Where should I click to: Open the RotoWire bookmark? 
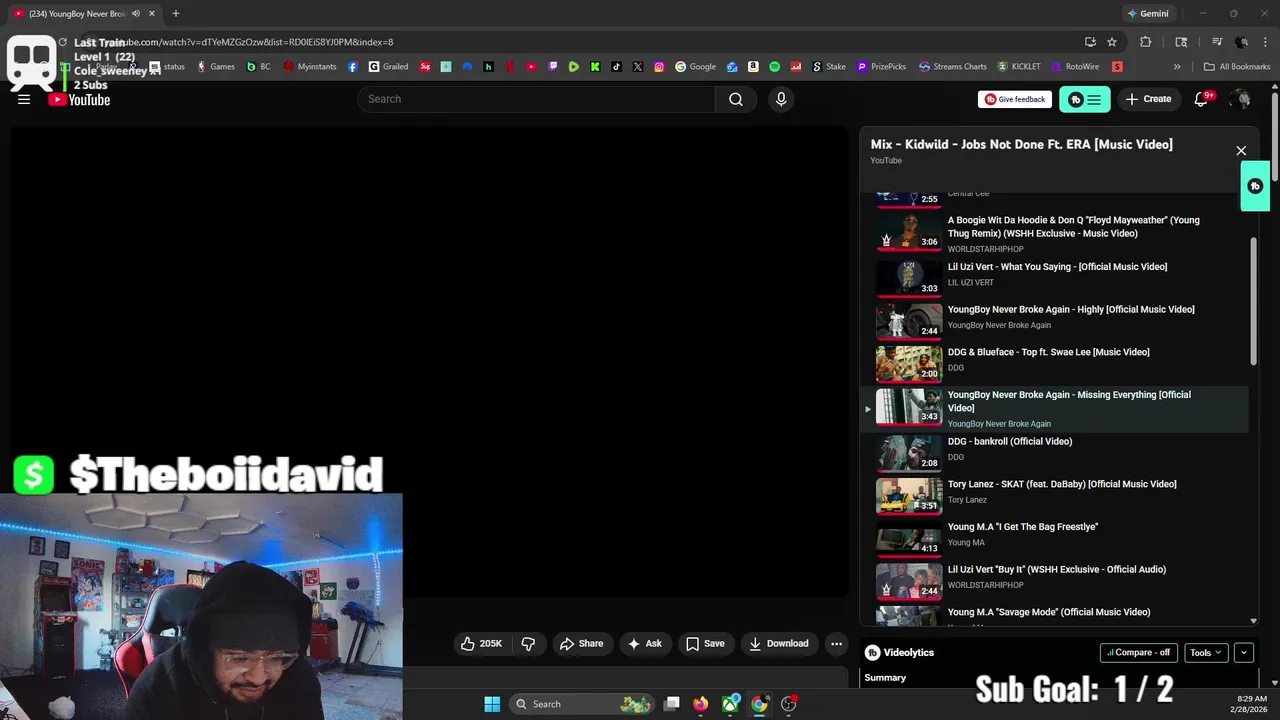coord(1074,67)
